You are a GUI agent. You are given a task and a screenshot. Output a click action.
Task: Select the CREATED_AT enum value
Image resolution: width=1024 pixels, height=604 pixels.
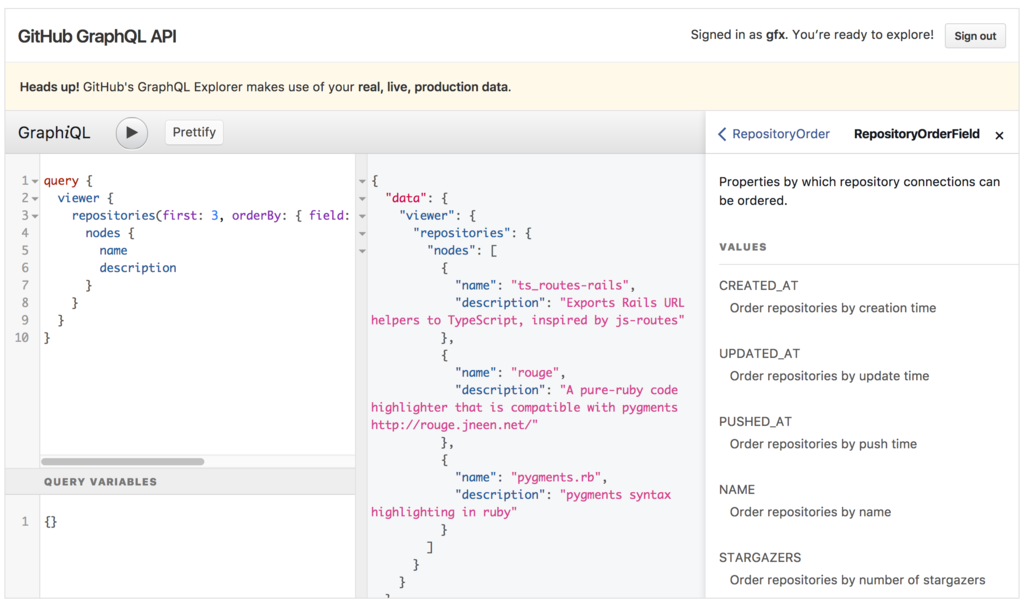758,285
